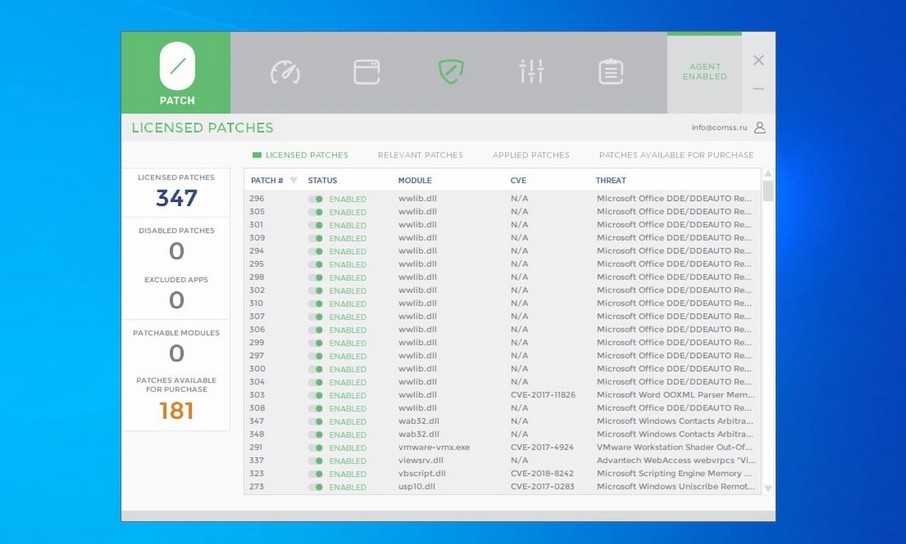Viewport: 906px width, 544px height.
Task: Click the Excluded Apps 0 counter
Action: click(x=176, y=294)
